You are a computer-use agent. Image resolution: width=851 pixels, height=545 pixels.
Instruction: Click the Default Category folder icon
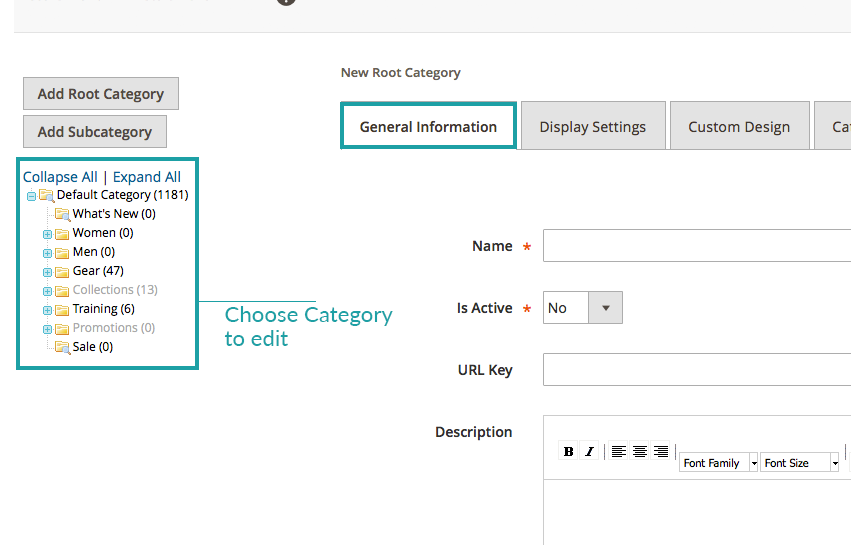[x=47, y=195]
